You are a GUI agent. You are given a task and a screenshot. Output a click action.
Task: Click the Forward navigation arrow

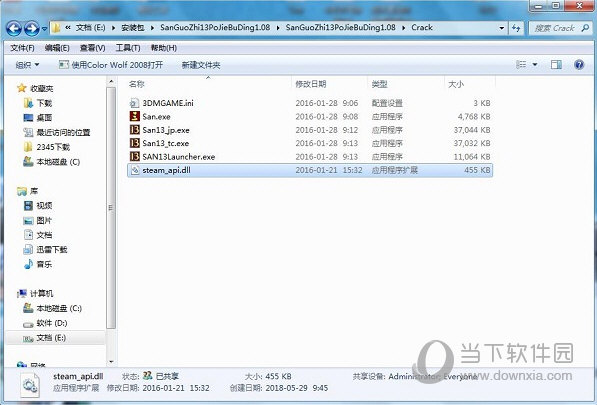31,28
